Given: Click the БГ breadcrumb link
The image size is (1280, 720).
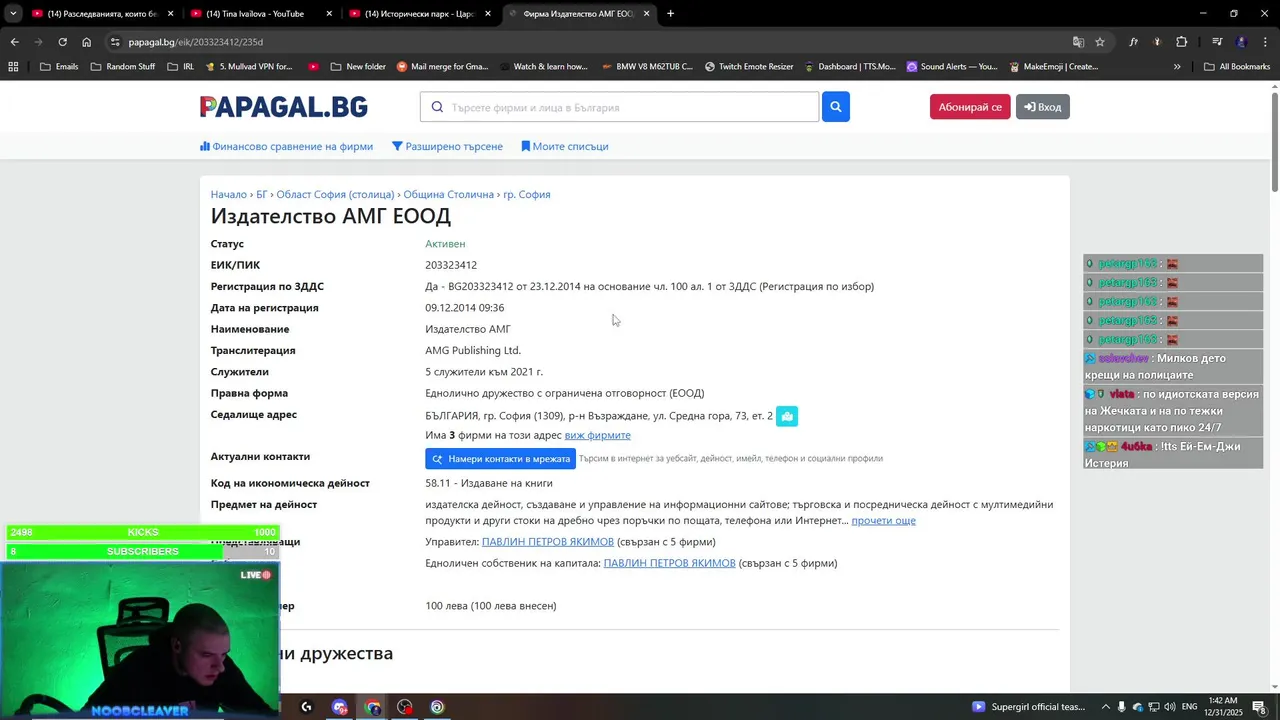Looking at the screenshot, I should pyautogui.click(x=262, y=194).
